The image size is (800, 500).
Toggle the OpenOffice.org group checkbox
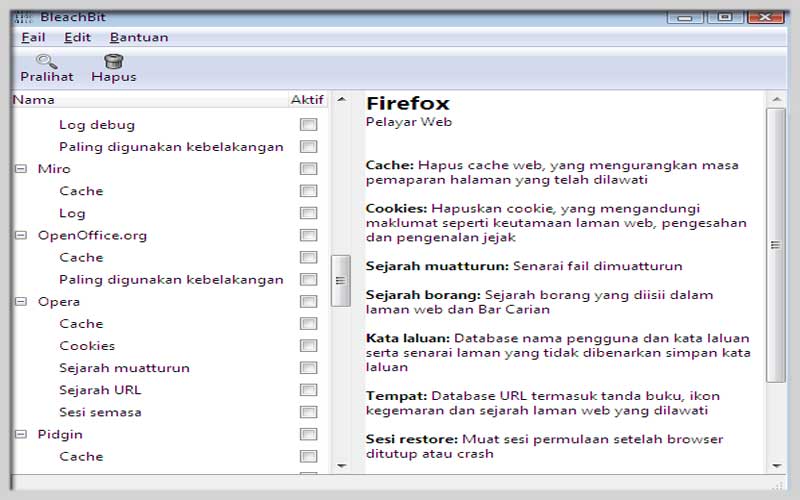tap(308, 235)
